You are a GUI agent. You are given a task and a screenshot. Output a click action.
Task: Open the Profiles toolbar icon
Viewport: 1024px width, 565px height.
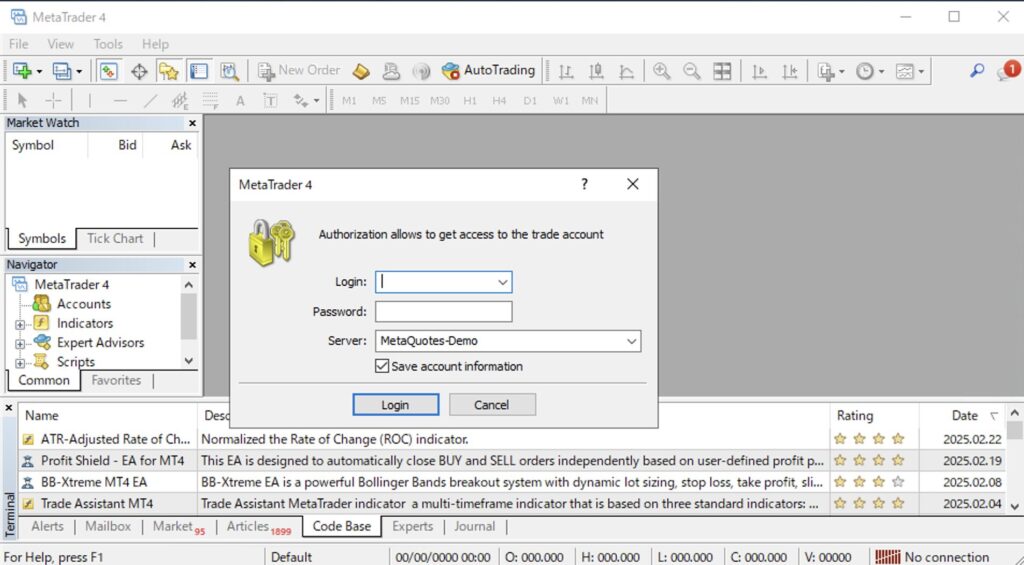tap(61, 71)
